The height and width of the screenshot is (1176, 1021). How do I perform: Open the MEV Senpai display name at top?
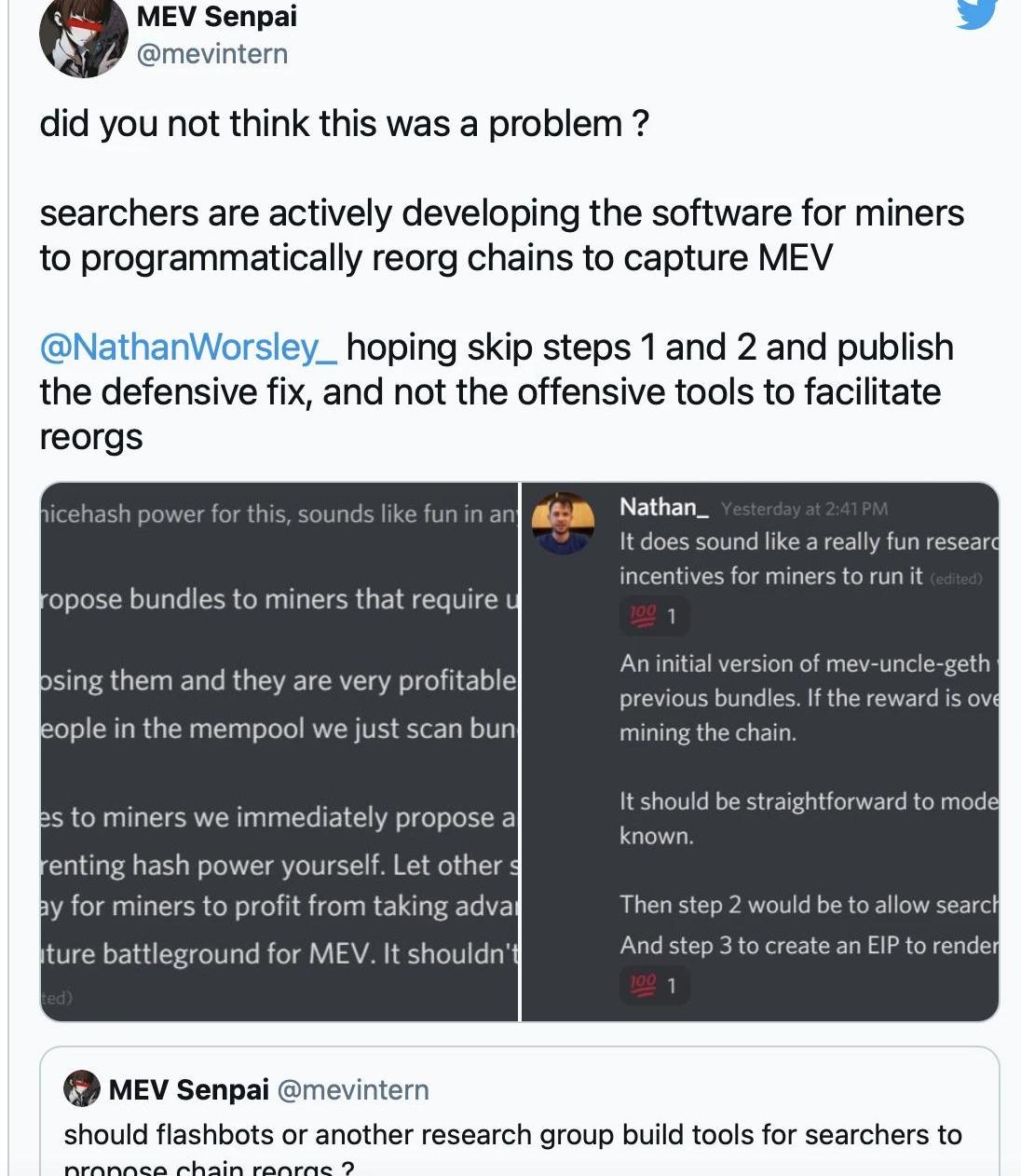coord(216,16)
